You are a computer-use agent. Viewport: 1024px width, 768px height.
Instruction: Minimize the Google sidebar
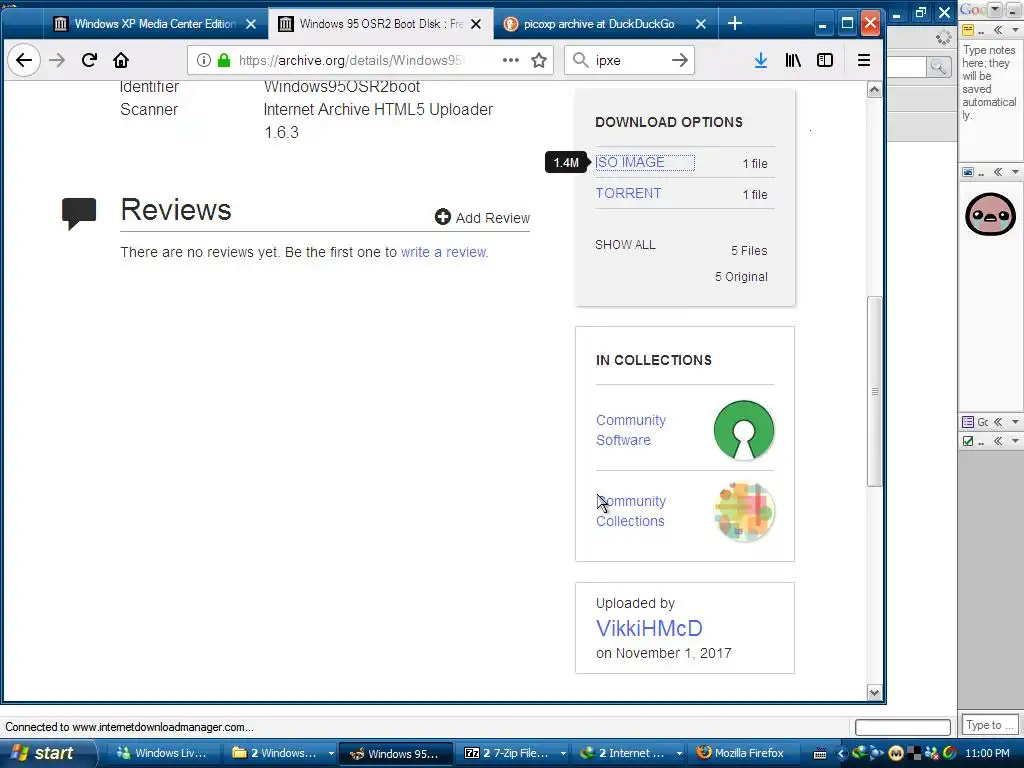(1014, 9)
